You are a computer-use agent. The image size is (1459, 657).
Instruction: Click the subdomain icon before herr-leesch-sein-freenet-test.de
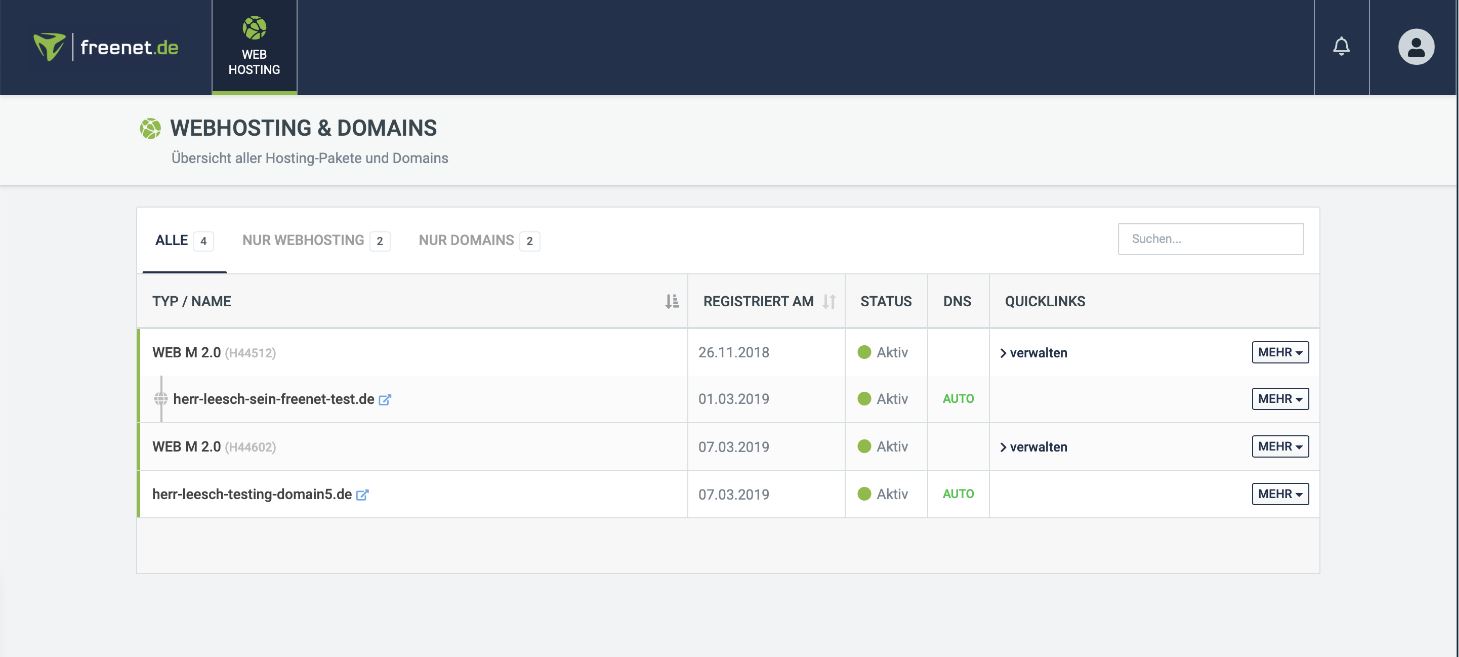click(x=161, y=398)
